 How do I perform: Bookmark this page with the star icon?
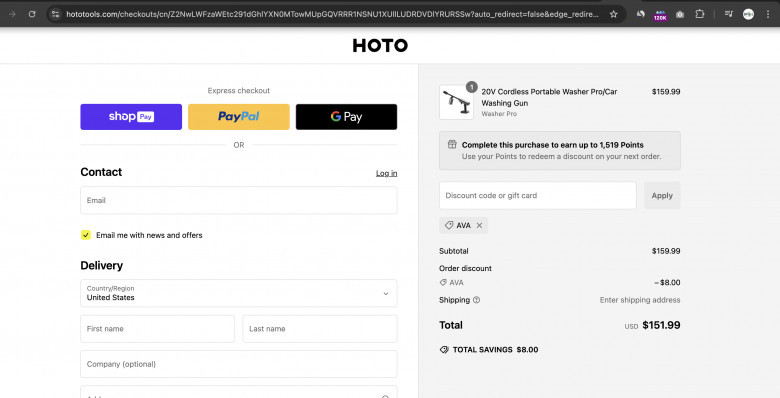(x=613, y=14)
